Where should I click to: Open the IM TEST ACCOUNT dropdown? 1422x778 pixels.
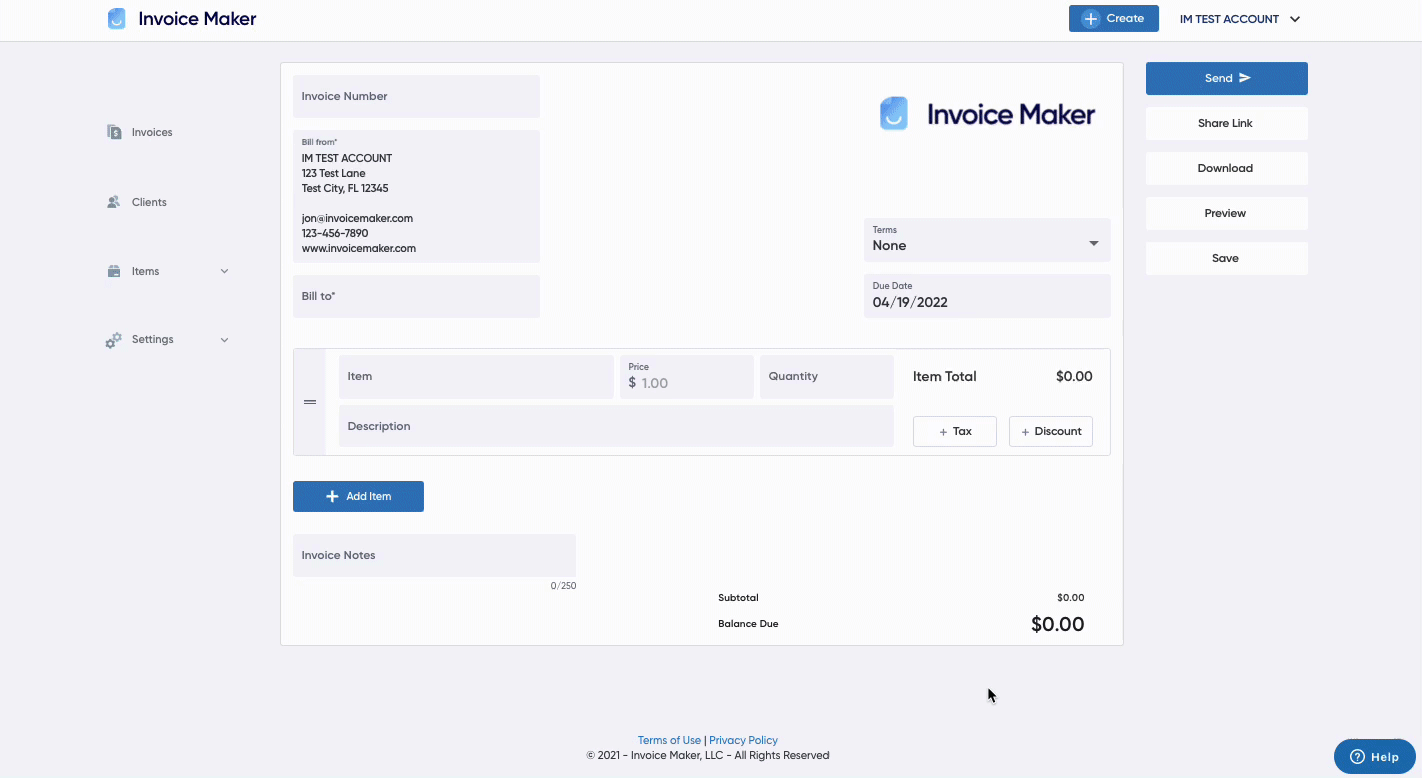point(1240,19)
